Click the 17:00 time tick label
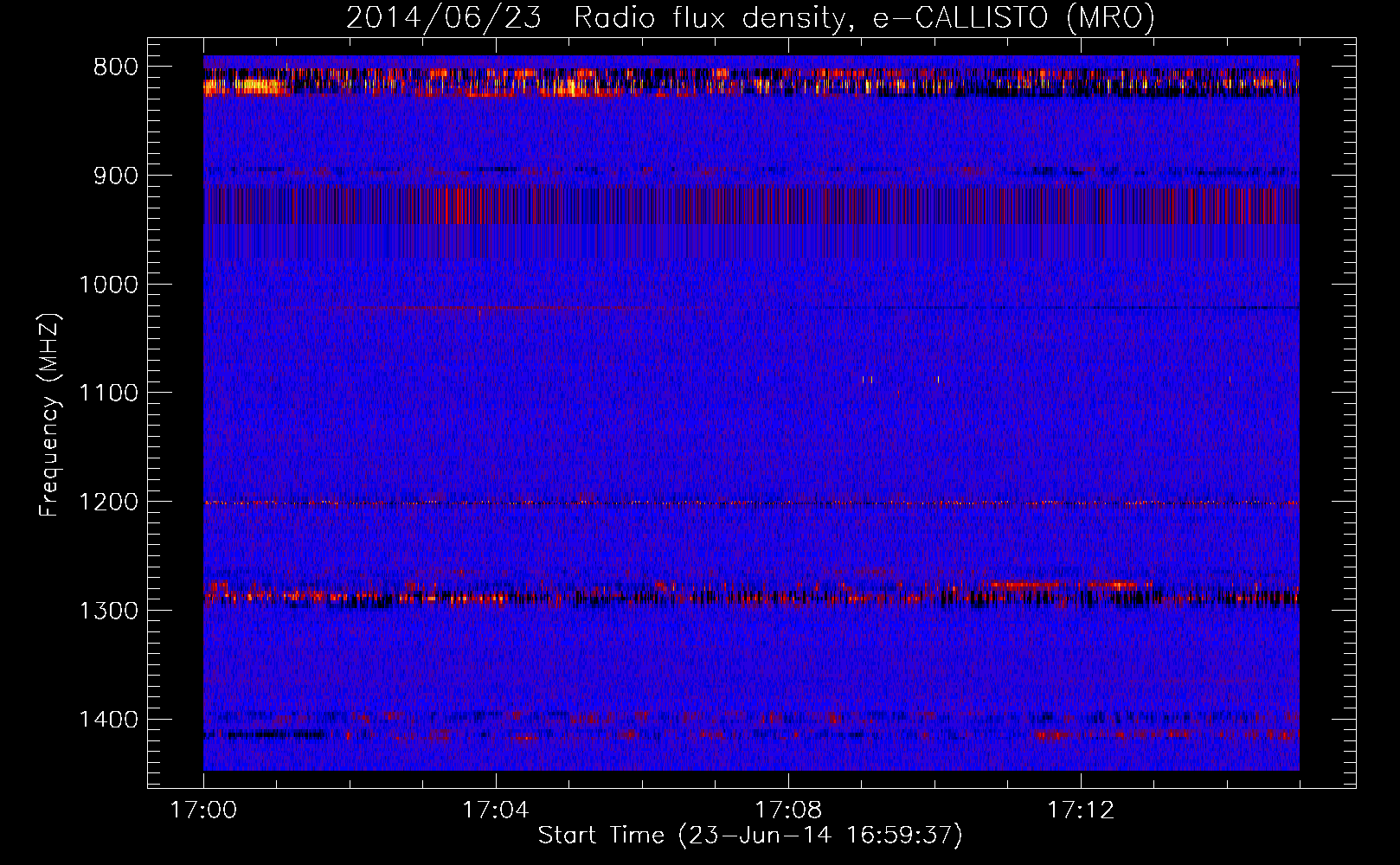 (203, 811)
